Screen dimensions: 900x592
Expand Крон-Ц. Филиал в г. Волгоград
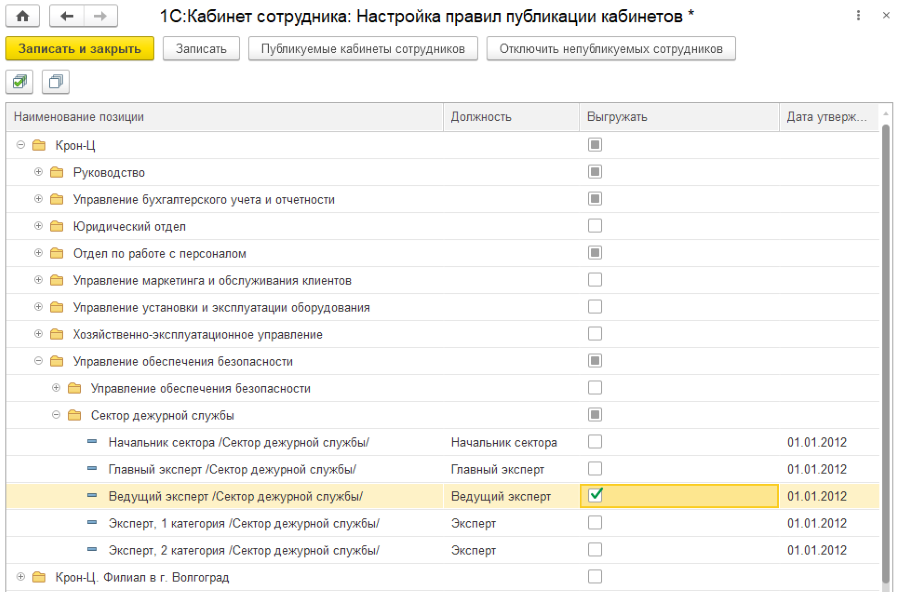click(21, 577)
